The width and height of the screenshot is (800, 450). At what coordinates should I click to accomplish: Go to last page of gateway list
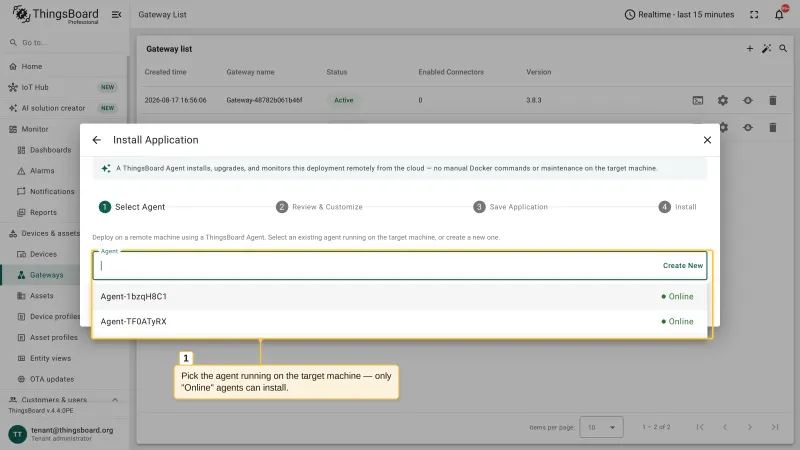[775, 427]
